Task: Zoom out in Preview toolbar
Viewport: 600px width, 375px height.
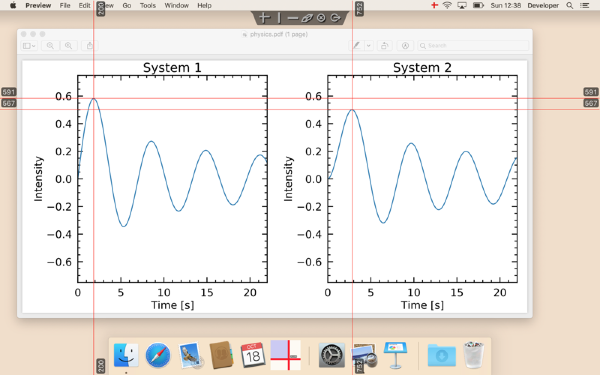Action: 50,46
